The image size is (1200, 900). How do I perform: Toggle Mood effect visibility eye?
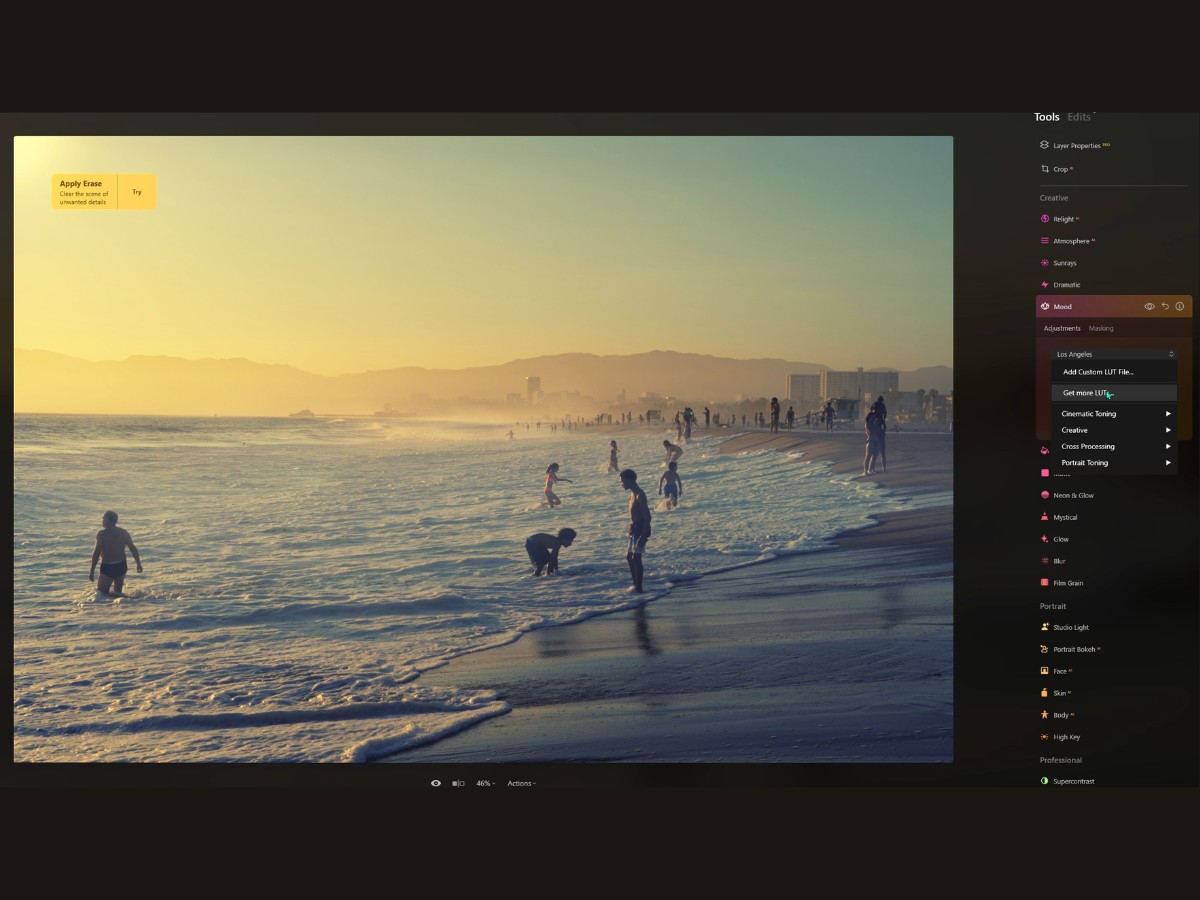(x=1150, y=307)
